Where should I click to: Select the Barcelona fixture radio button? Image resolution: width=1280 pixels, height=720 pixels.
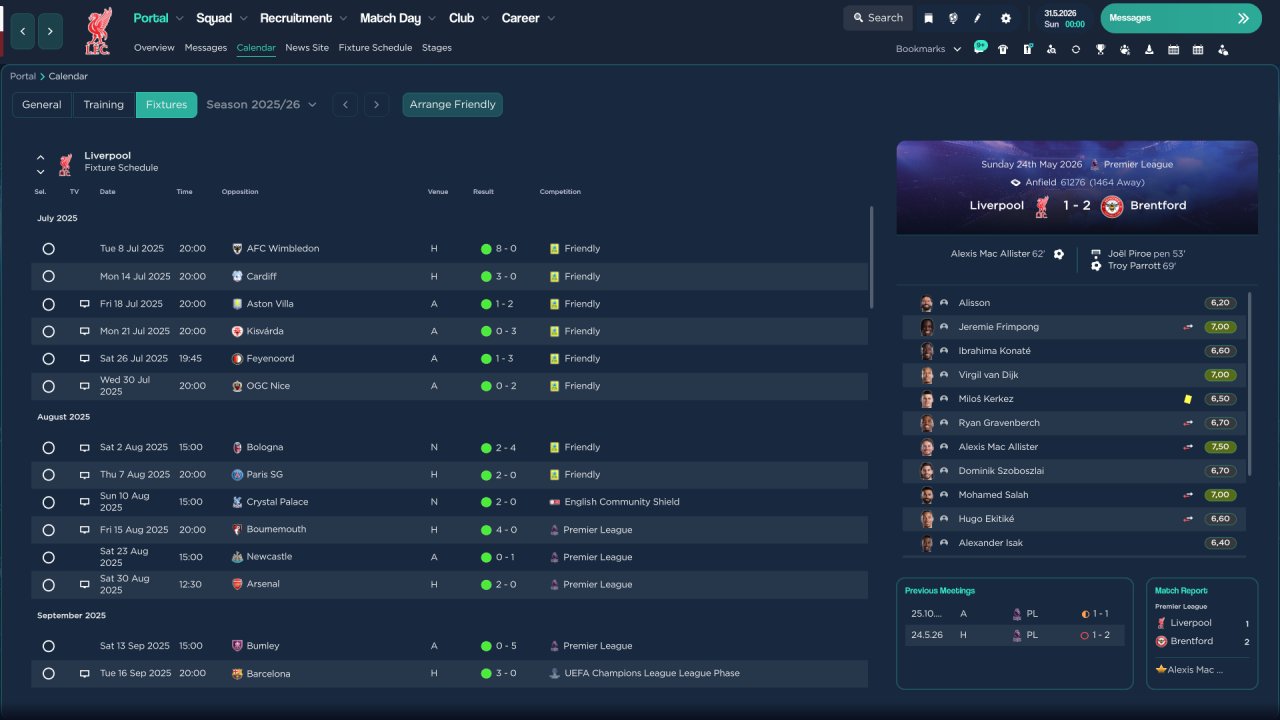point(48,674)
